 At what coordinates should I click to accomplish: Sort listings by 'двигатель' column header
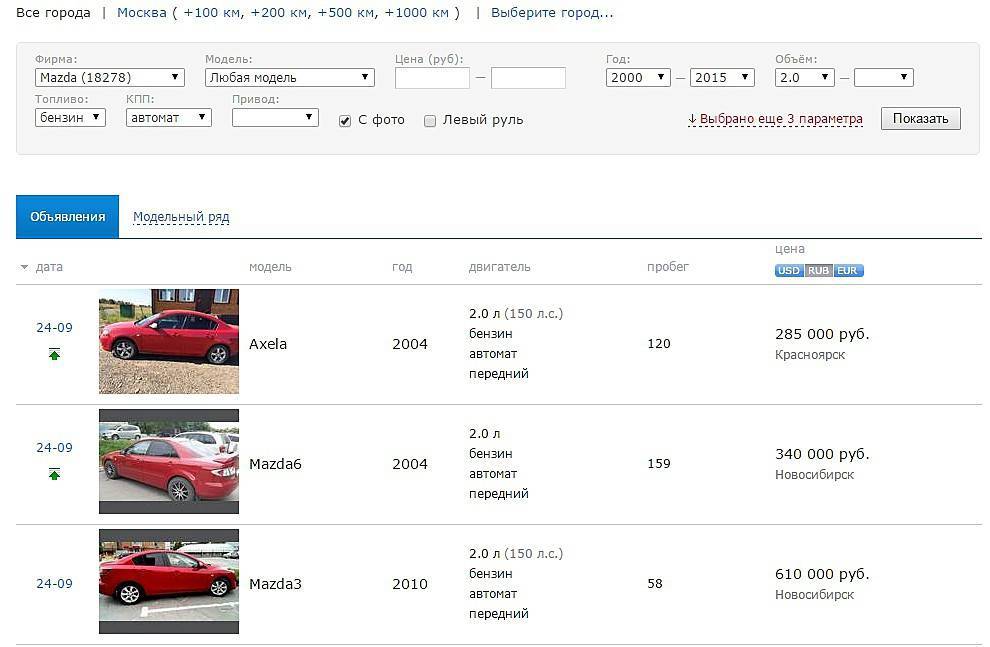499,267
